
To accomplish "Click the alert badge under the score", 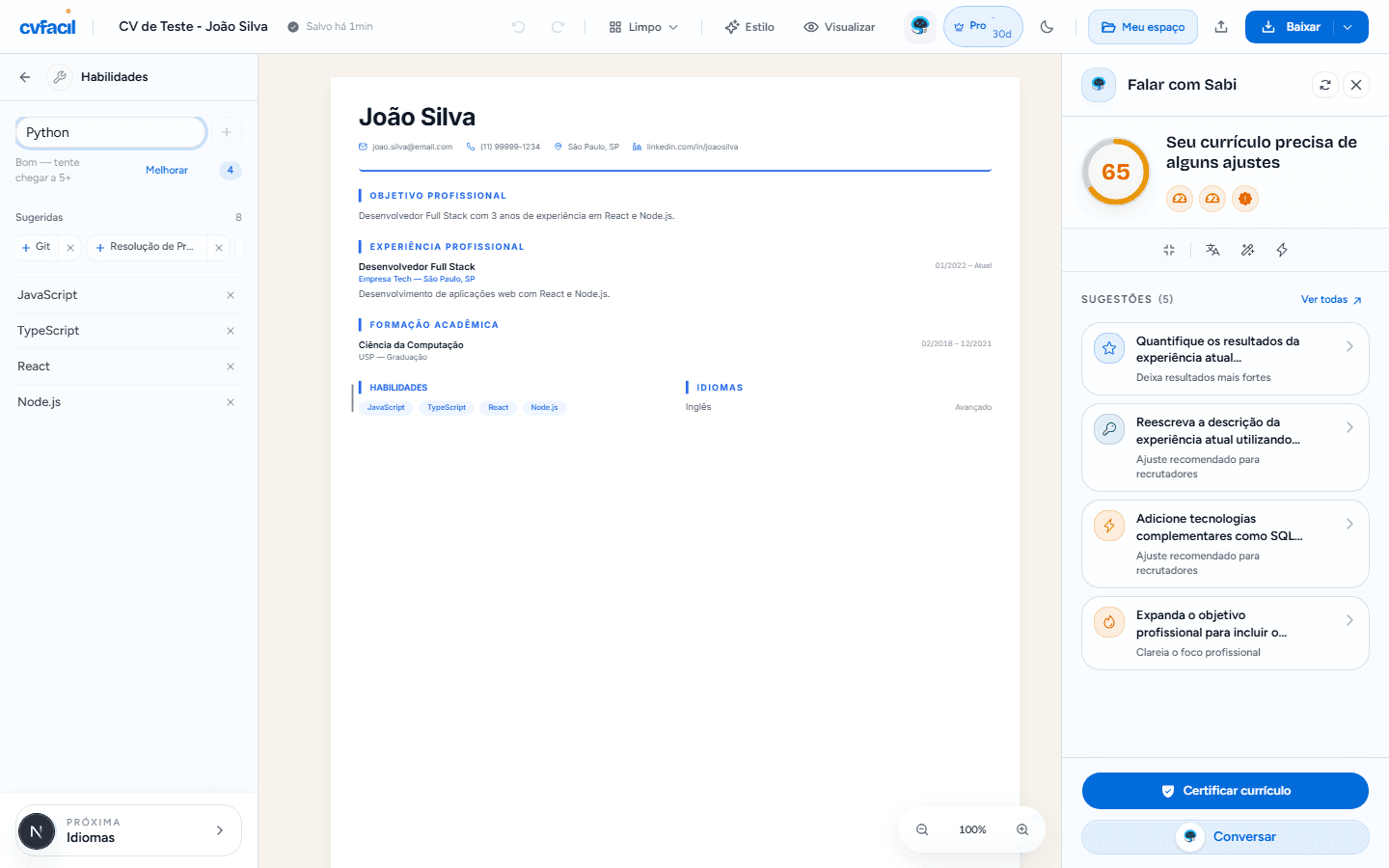I will pyautogui.click(x=1245, y=199).
